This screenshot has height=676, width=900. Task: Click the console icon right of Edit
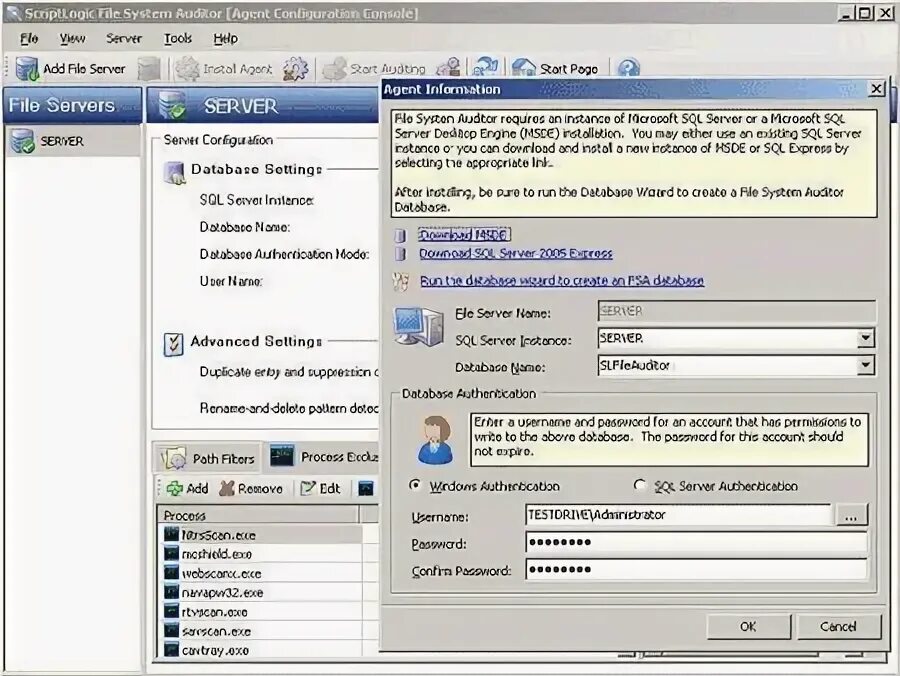click(x=366, y=488)
